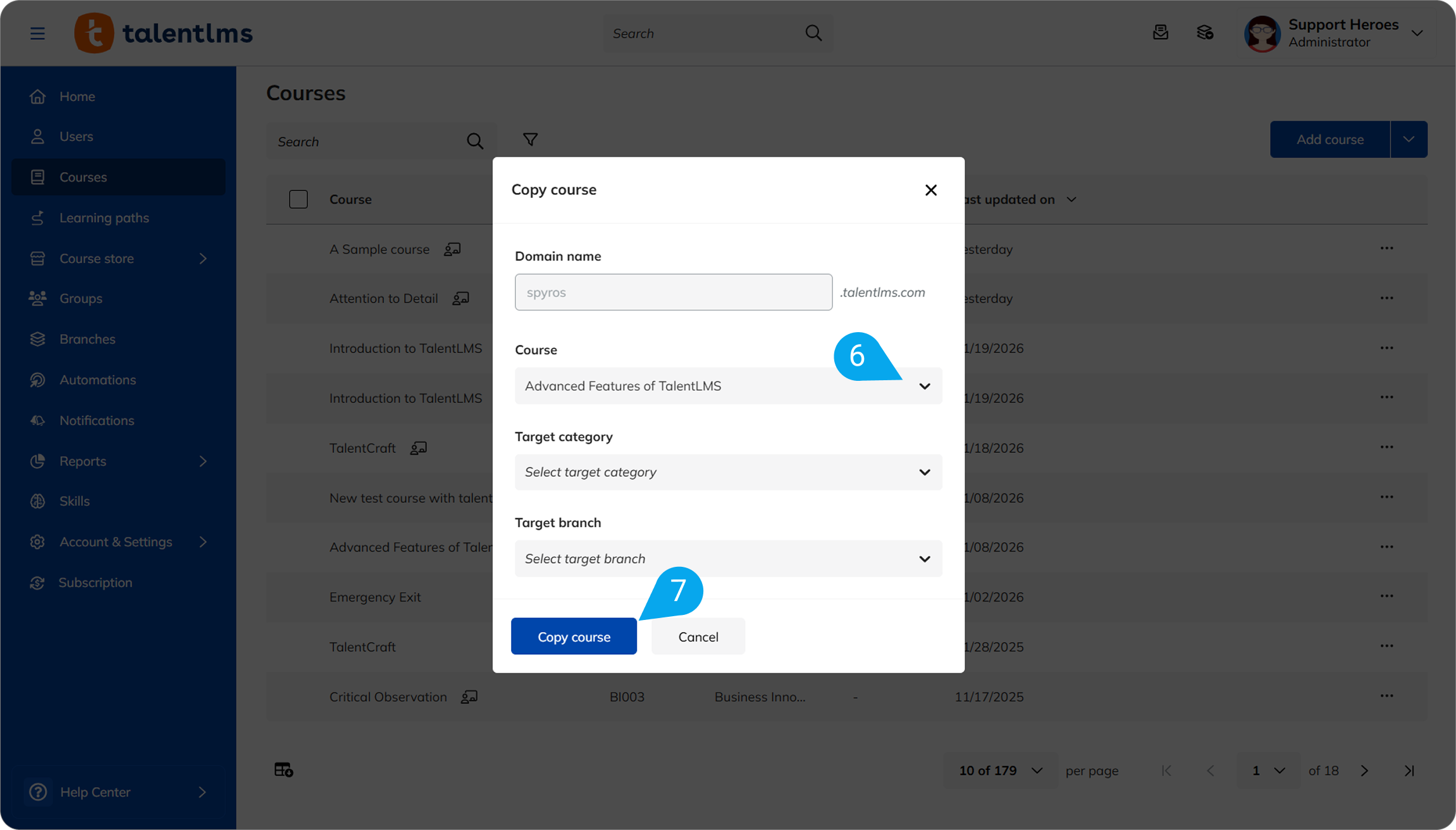
Task: Open the Course dropdown in dialog
Action: tap(728, 386)
